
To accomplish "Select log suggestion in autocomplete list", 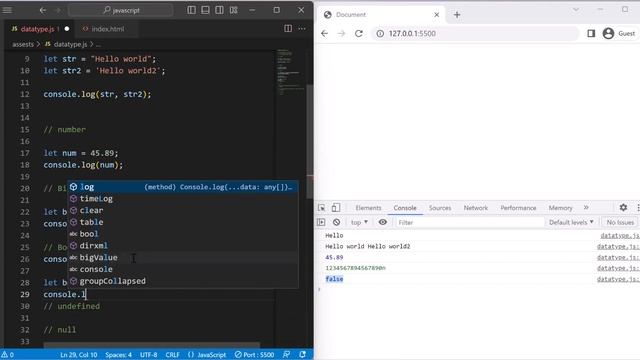I will coord(183,187).
